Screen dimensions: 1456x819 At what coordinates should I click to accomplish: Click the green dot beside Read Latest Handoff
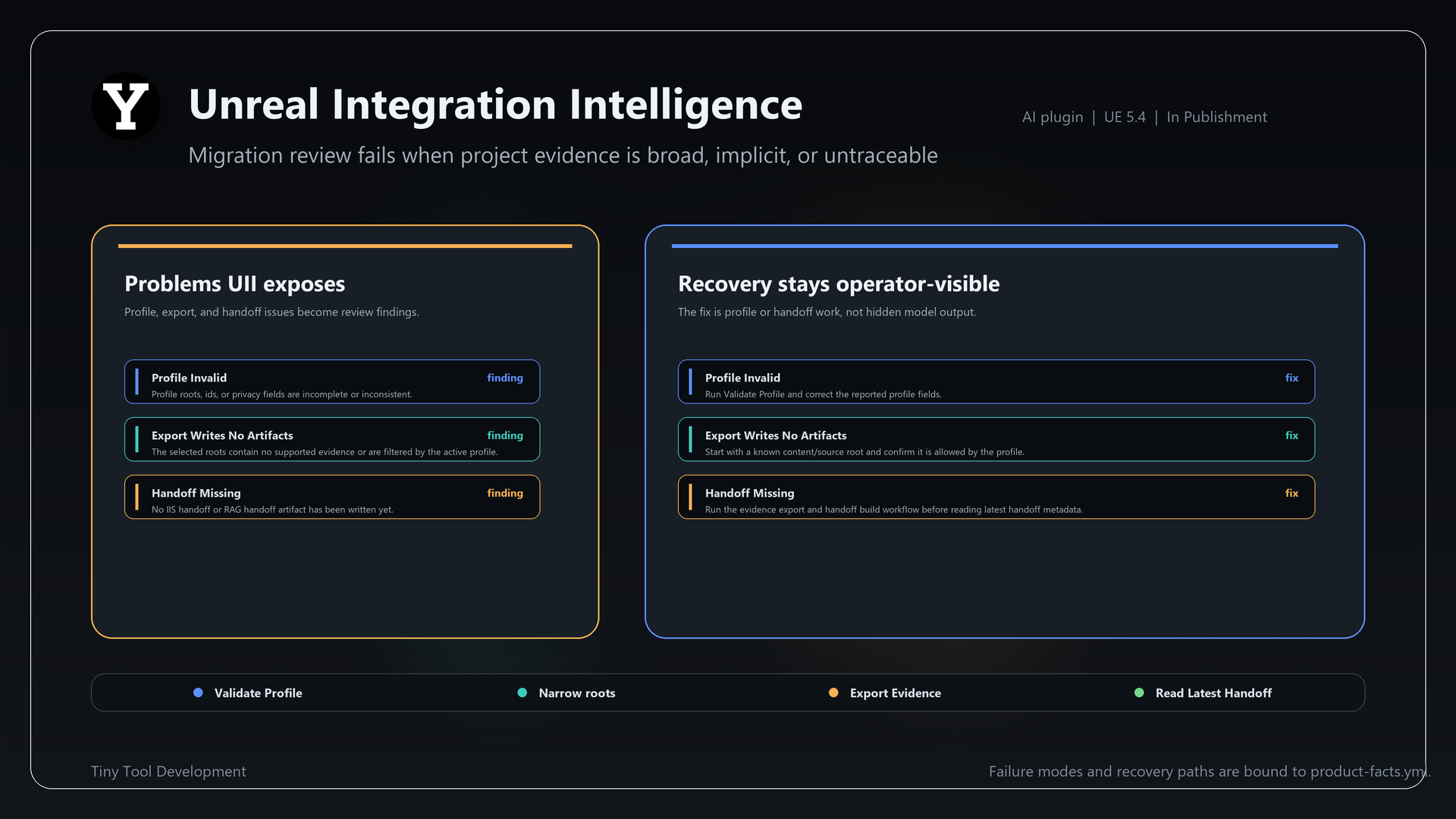pos(1139,692)
